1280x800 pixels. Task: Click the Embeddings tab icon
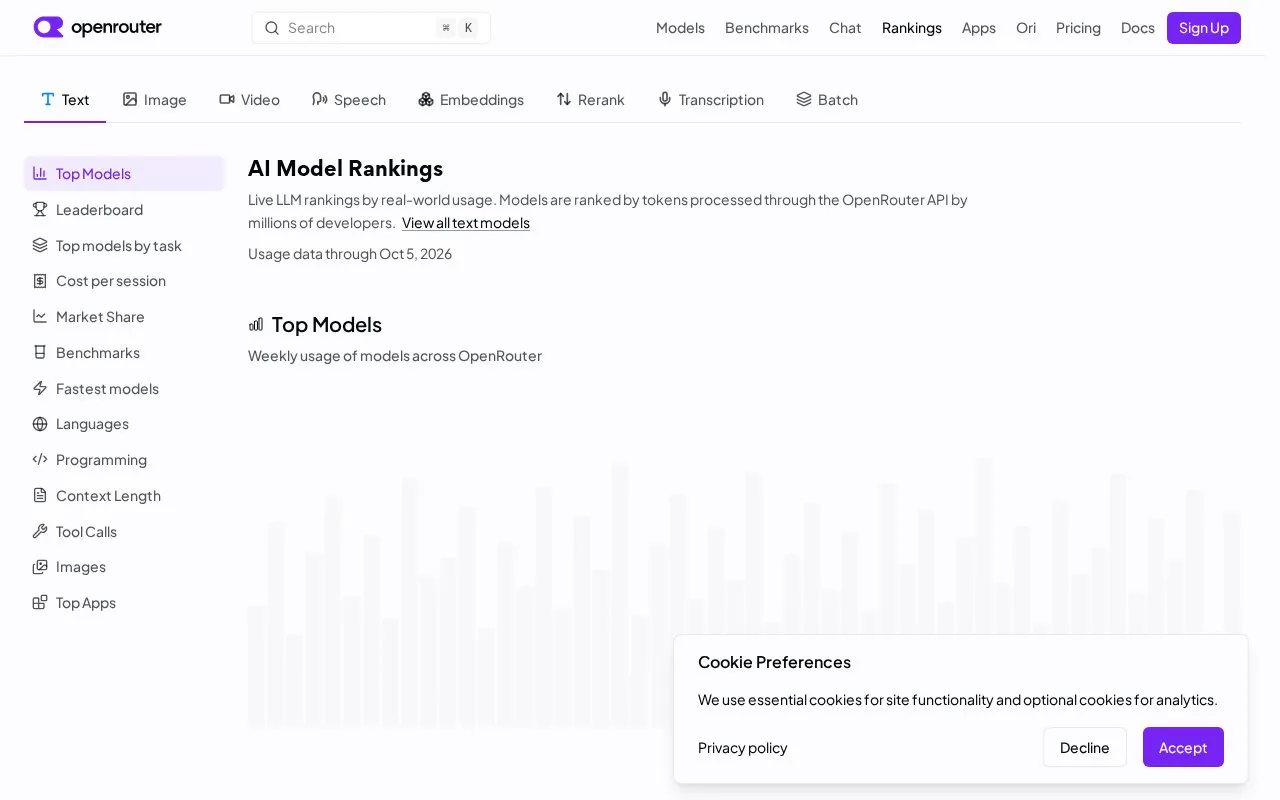(x=426, y=99)
